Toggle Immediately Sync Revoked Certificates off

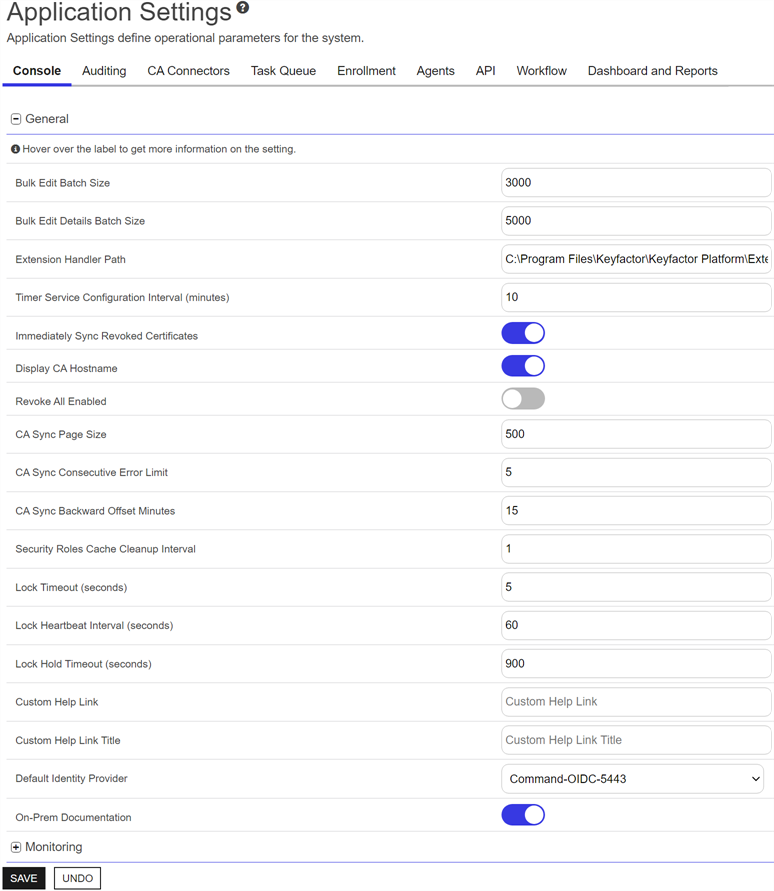[523, 333]
